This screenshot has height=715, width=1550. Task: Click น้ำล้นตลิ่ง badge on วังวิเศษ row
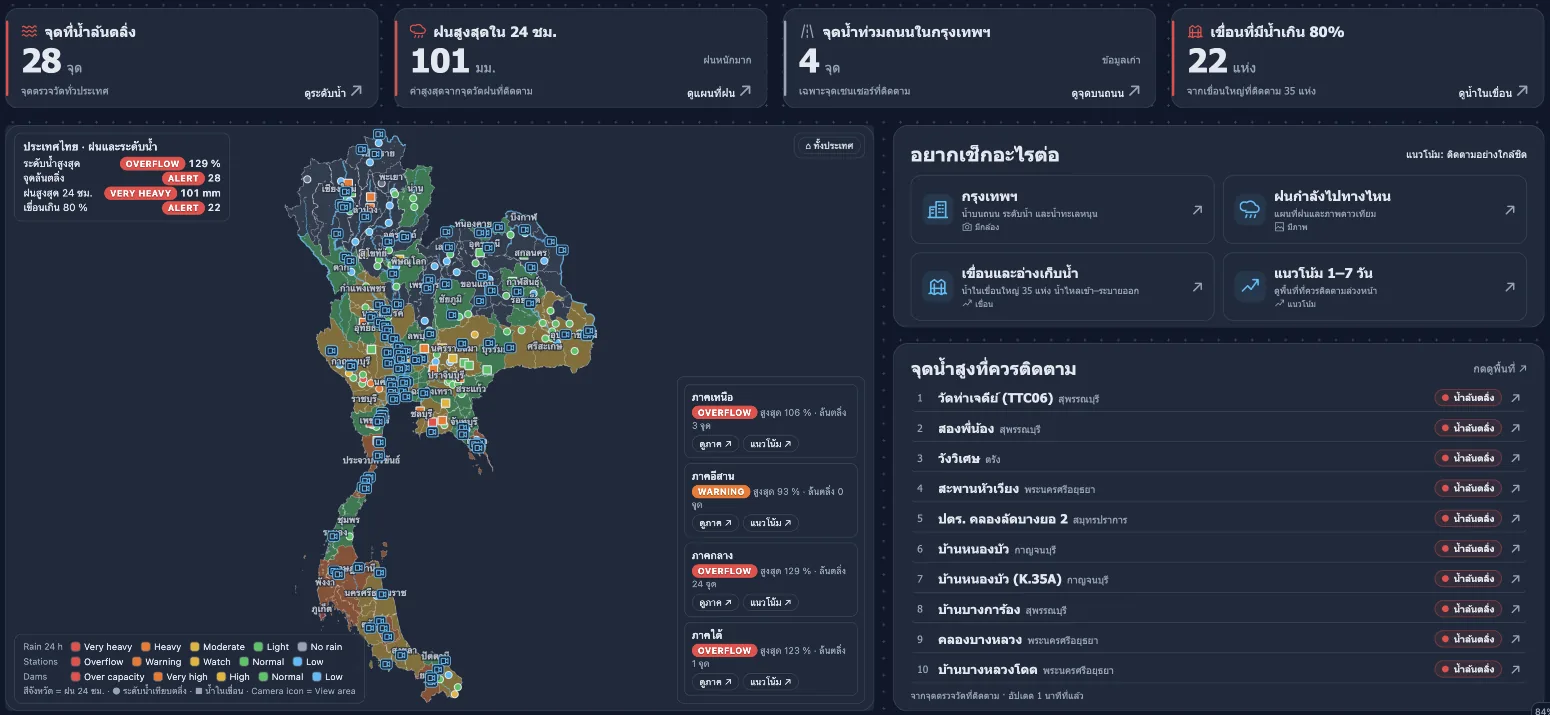point(1468,458)
